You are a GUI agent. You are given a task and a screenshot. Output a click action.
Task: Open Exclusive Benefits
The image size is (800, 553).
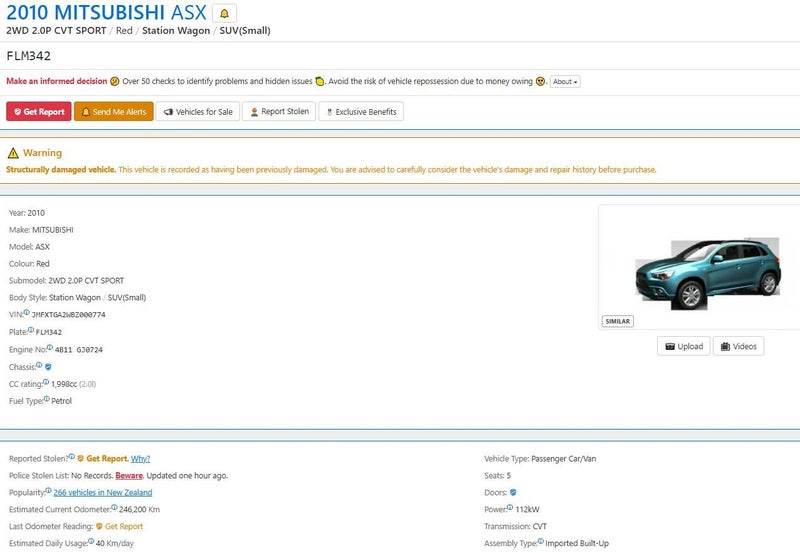click(361, 112)
